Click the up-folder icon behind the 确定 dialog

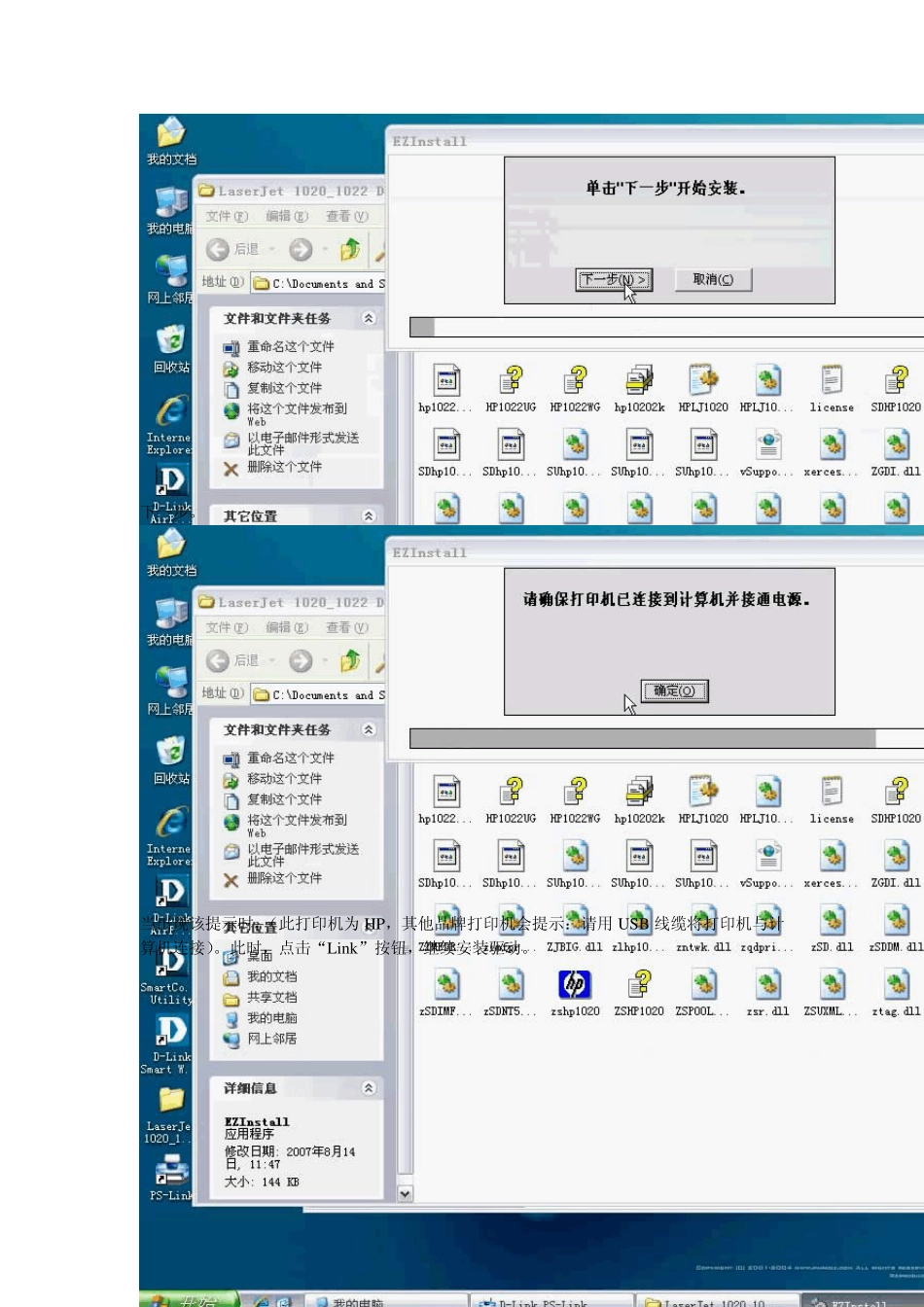pyautogui.click(x=350, y=661)
